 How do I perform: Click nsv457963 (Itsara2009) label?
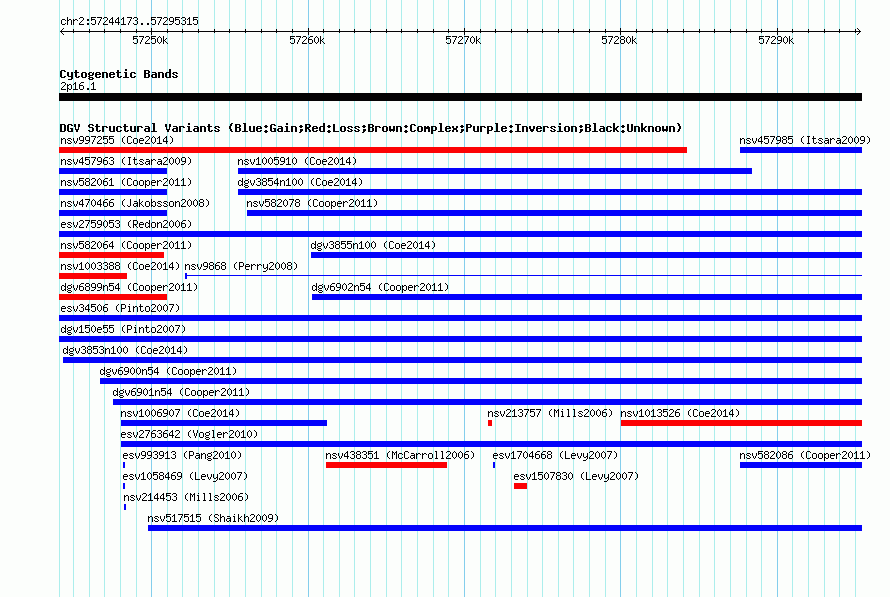tap(126, 161)
